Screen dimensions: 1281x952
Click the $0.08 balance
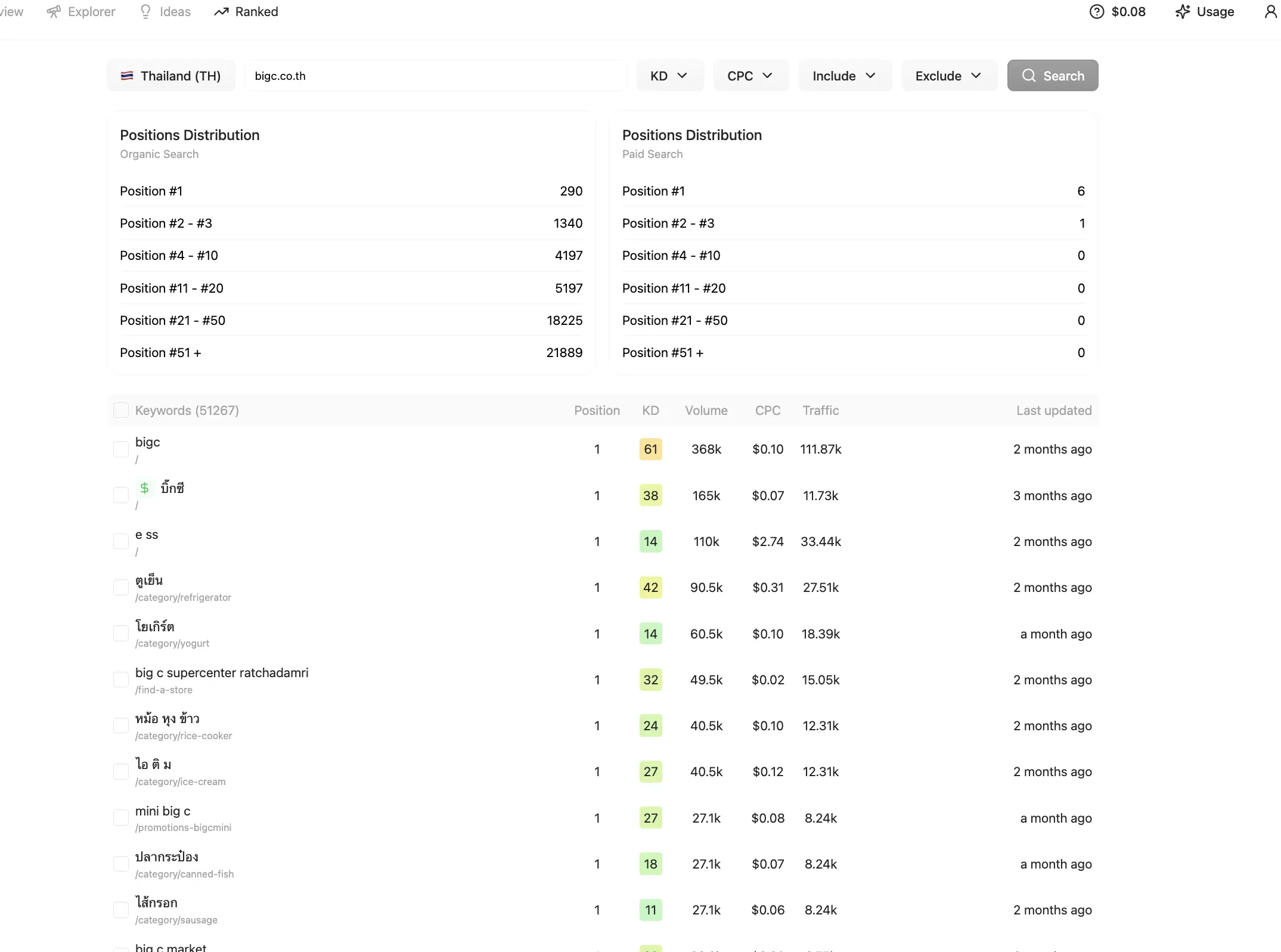click(x=1128, y=12)
